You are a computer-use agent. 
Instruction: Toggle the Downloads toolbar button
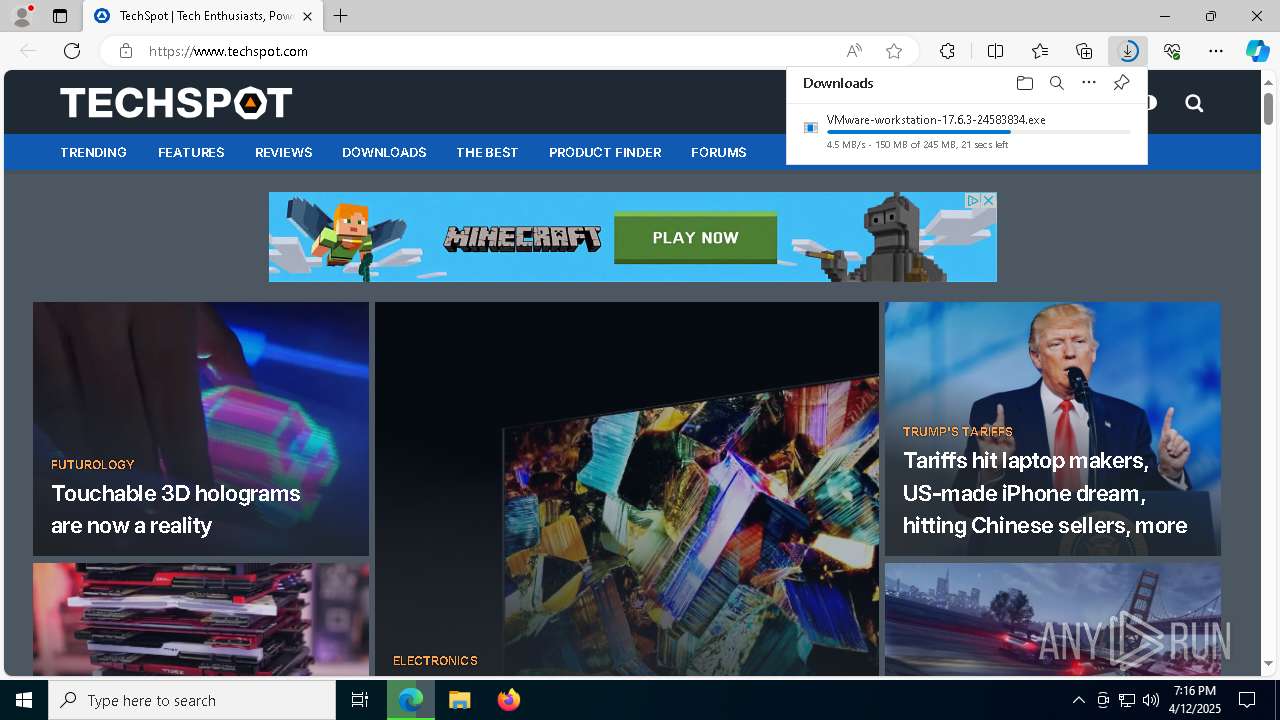coord(1128,51)
